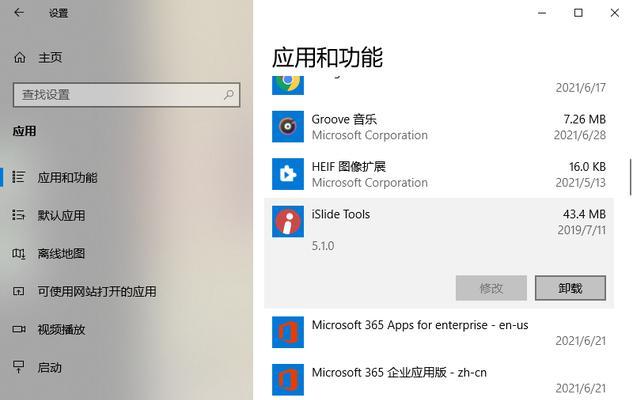This screenshot has width=633, height=400.
Task: Click the Office icon for Microsoft 365 en-us
Action: [288, 332]
